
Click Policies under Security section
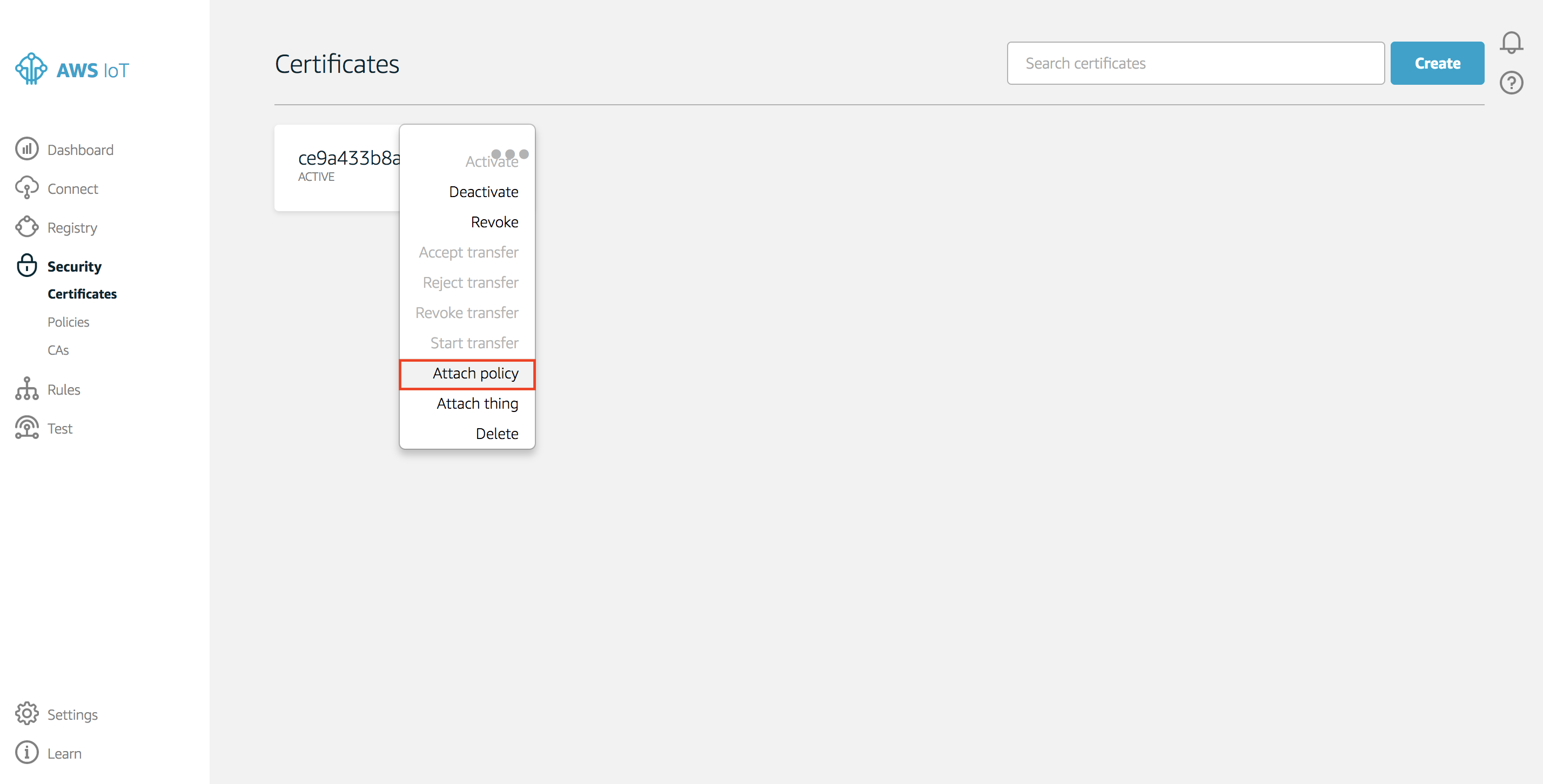point(68,321)
